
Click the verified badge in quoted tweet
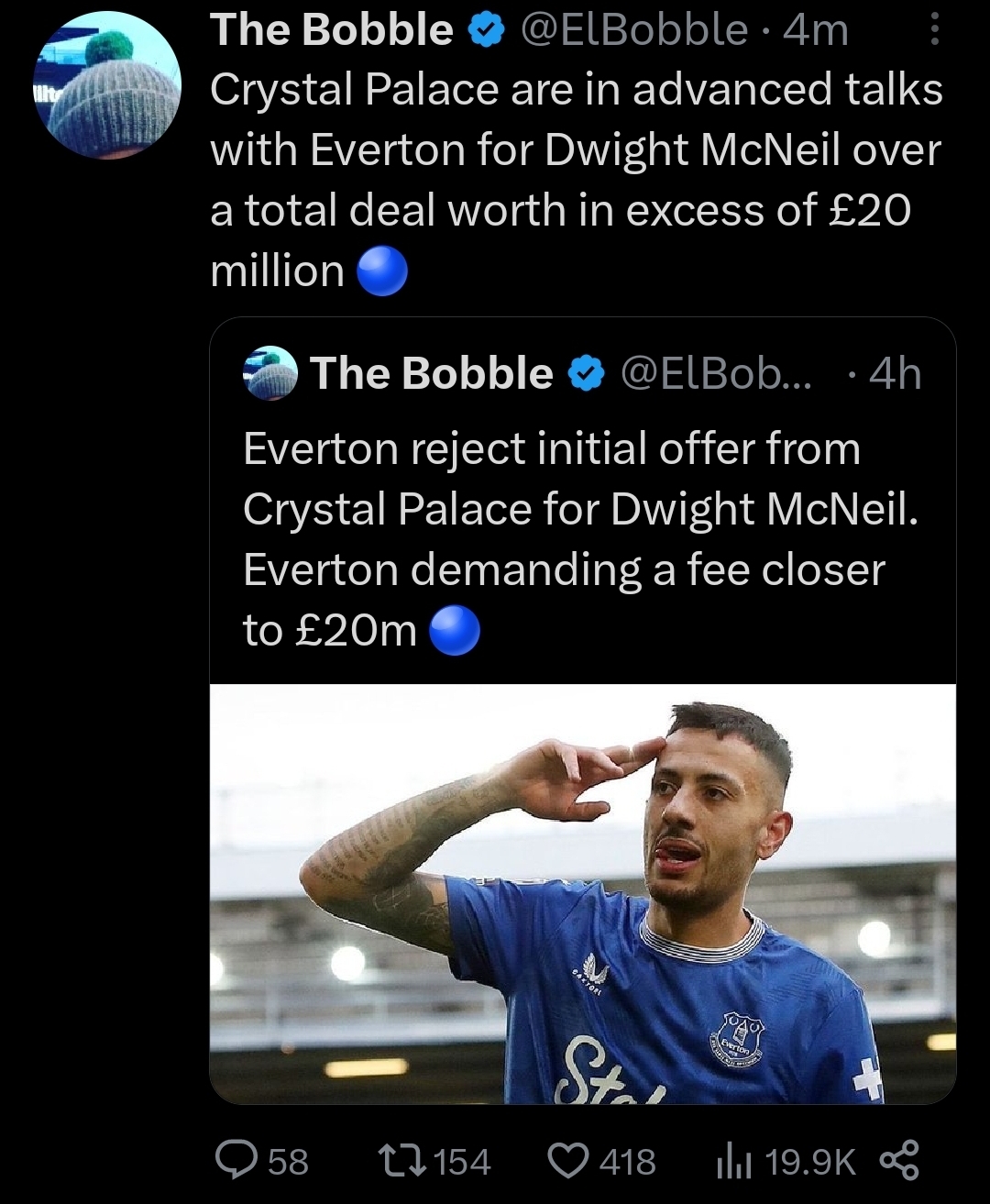tap(587, 374)
